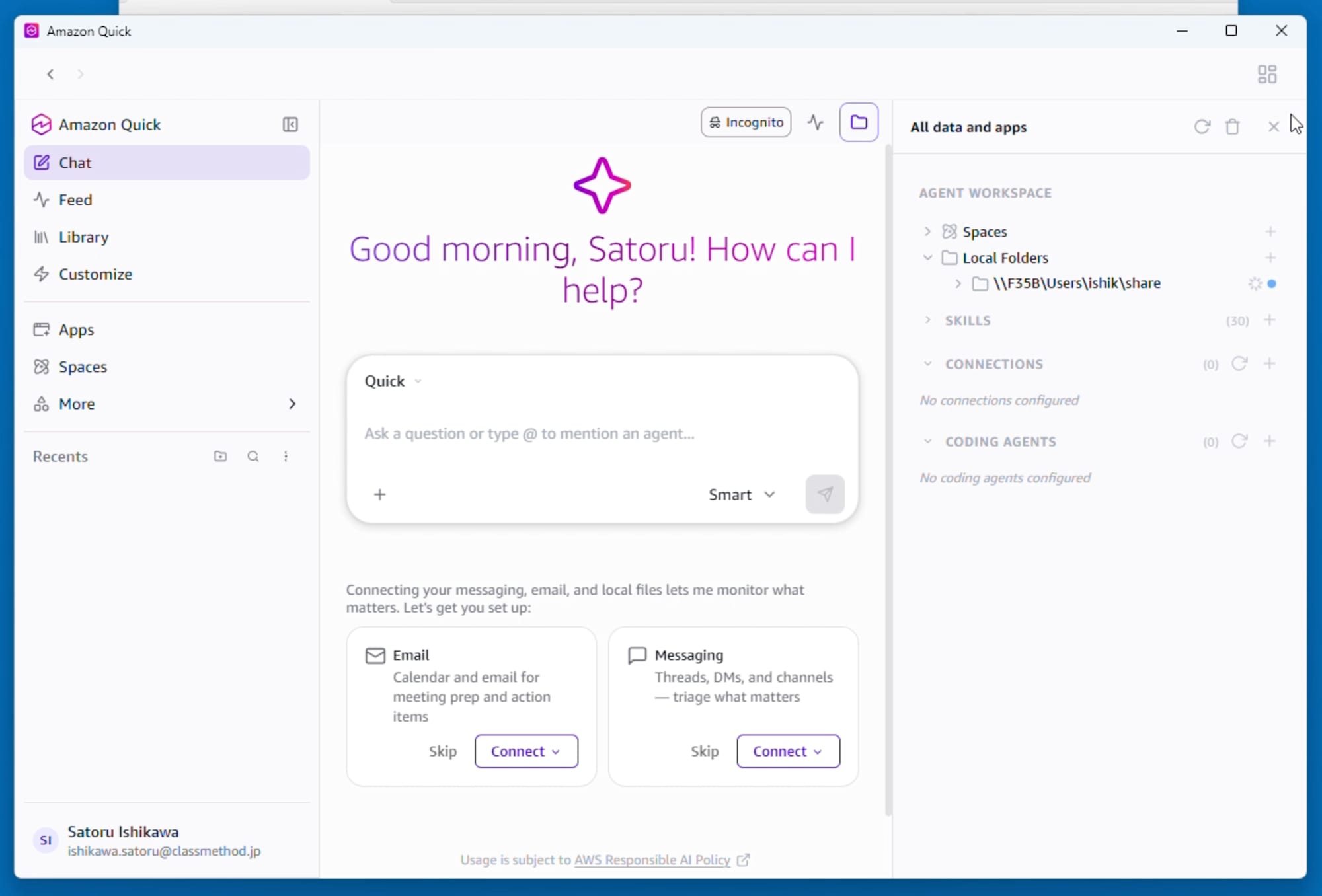Viewport: 1322px width, 896px height.
Task: Add a new connection
Action: (x=1269, y=363)
